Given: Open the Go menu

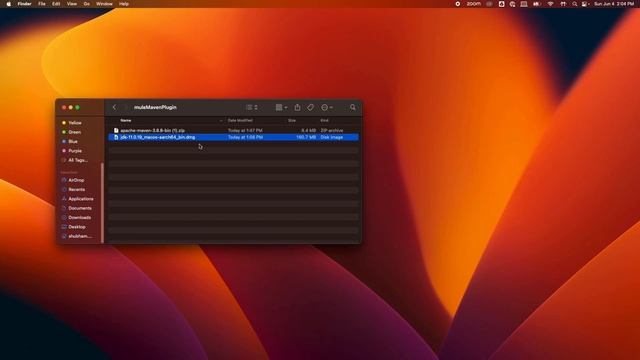Looking at the screenshot, I should pyautogui.click(x=87, y=4).
